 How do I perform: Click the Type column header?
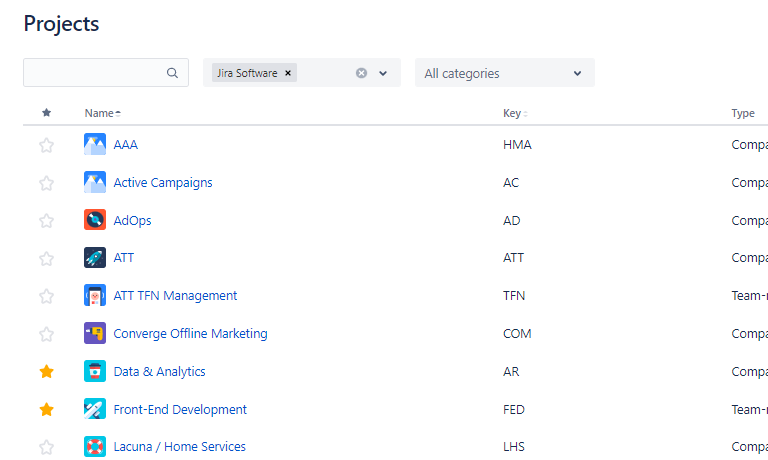point(743,113)
